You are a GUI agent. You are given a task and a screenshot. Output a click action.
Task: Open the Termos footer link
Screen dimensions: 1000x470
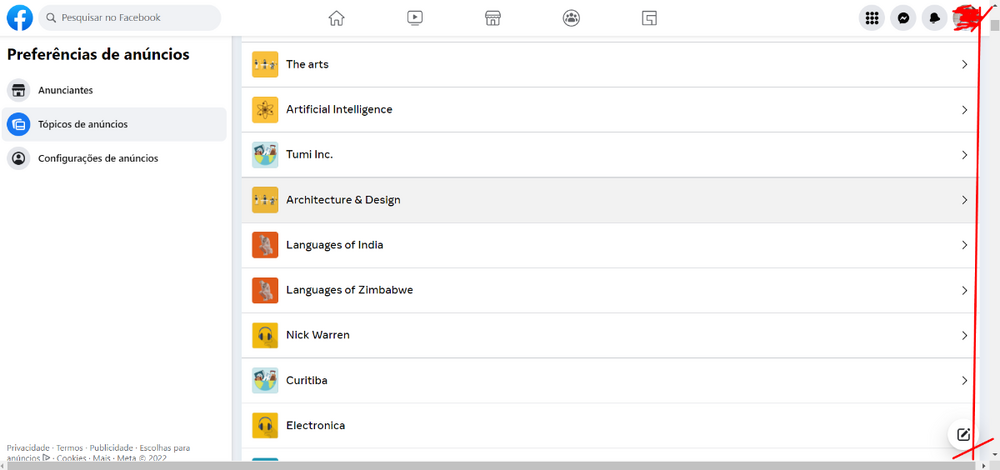[x=70, y=448]
